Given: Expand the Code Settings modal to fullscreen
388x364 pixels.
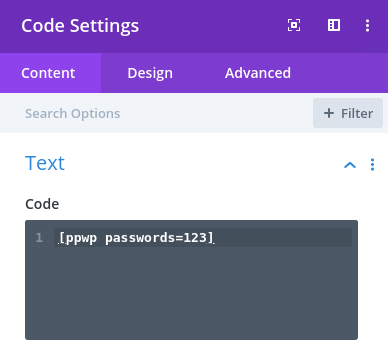Looking at the screenshot, I should (x=294, y=25).
